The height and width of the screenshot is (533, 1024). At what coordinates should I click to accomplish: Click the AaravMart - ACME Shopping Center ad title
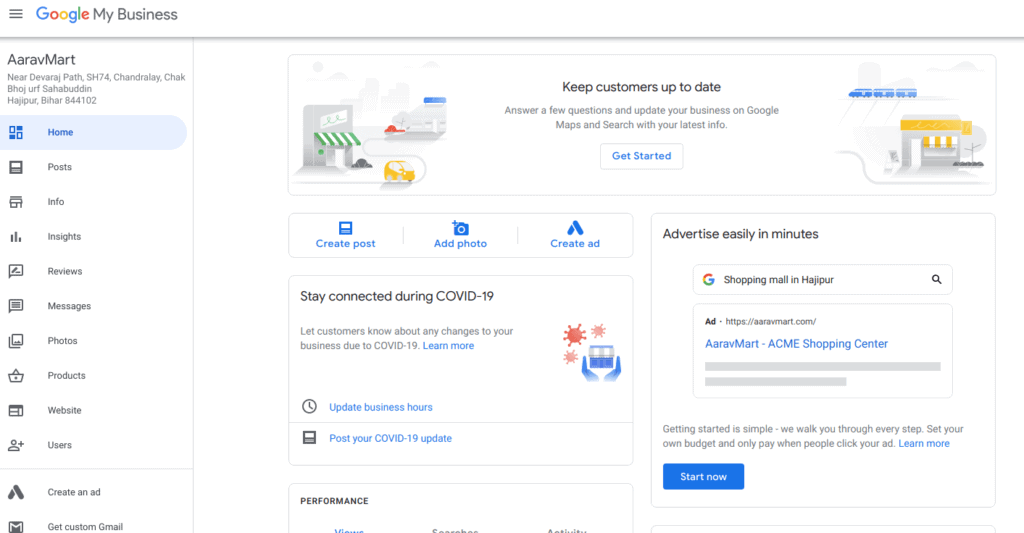pyautogui.click(x=796, y=344)
